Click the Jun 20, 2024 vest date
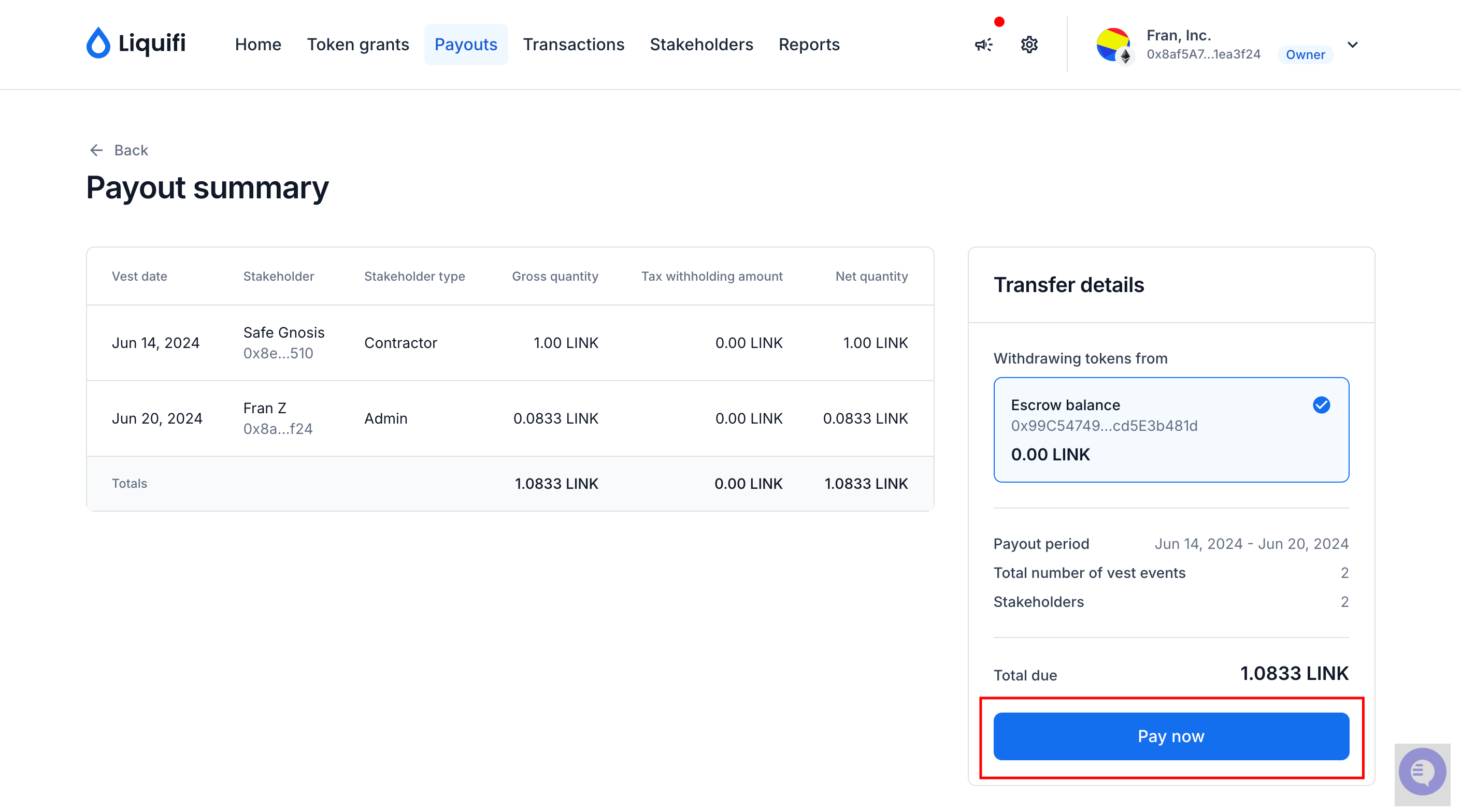Screen dimensions: 1461x812 [156, 418]
